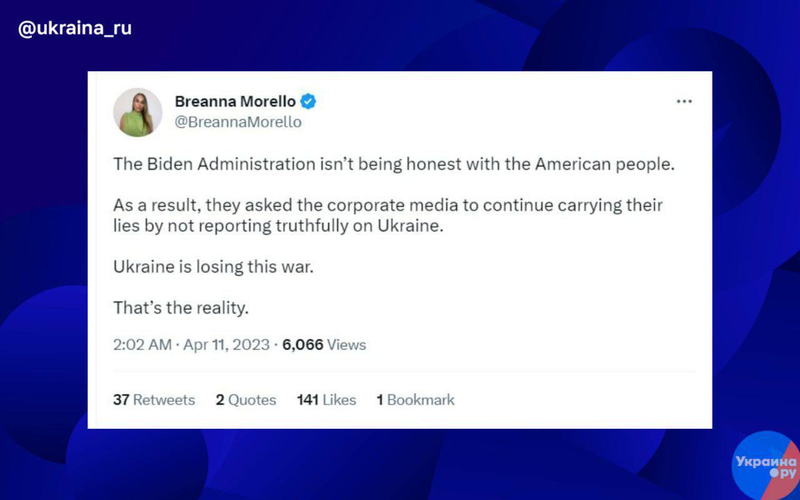Select the Apr 11, 2023 date
800x500 pixels.
point(227,345)
